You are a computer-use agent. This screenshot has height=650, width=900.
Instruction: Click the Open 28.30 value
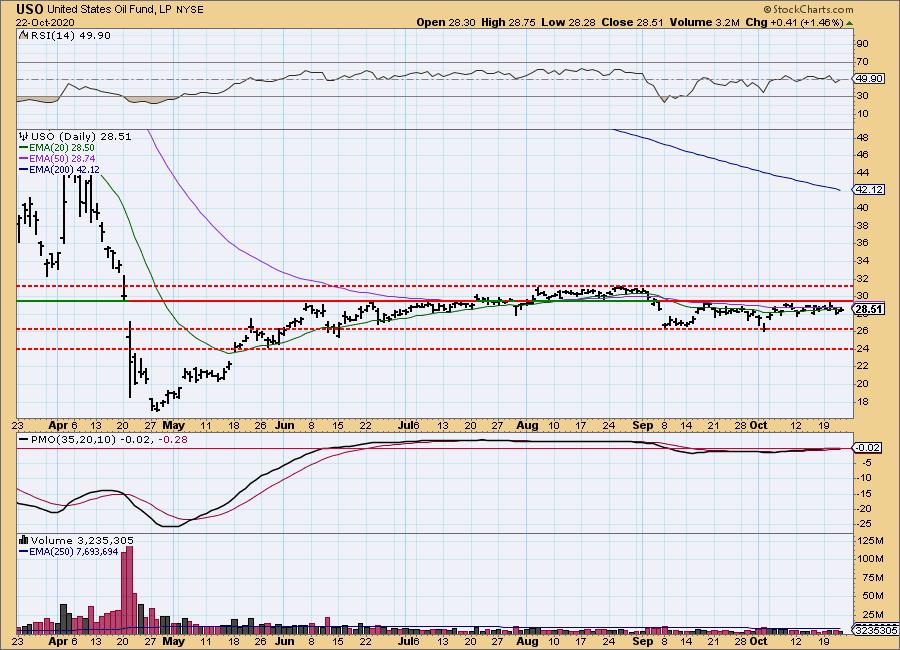[446, 22]
